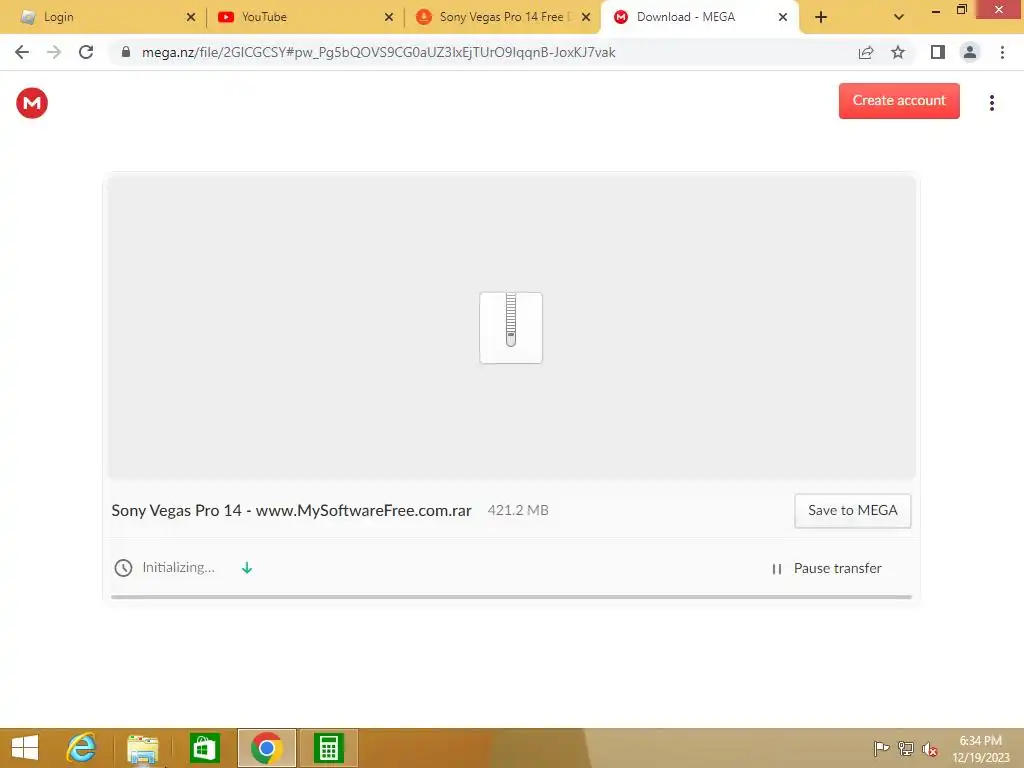
Task: Switch to the YouTube tab
Action: pos(304,17)
